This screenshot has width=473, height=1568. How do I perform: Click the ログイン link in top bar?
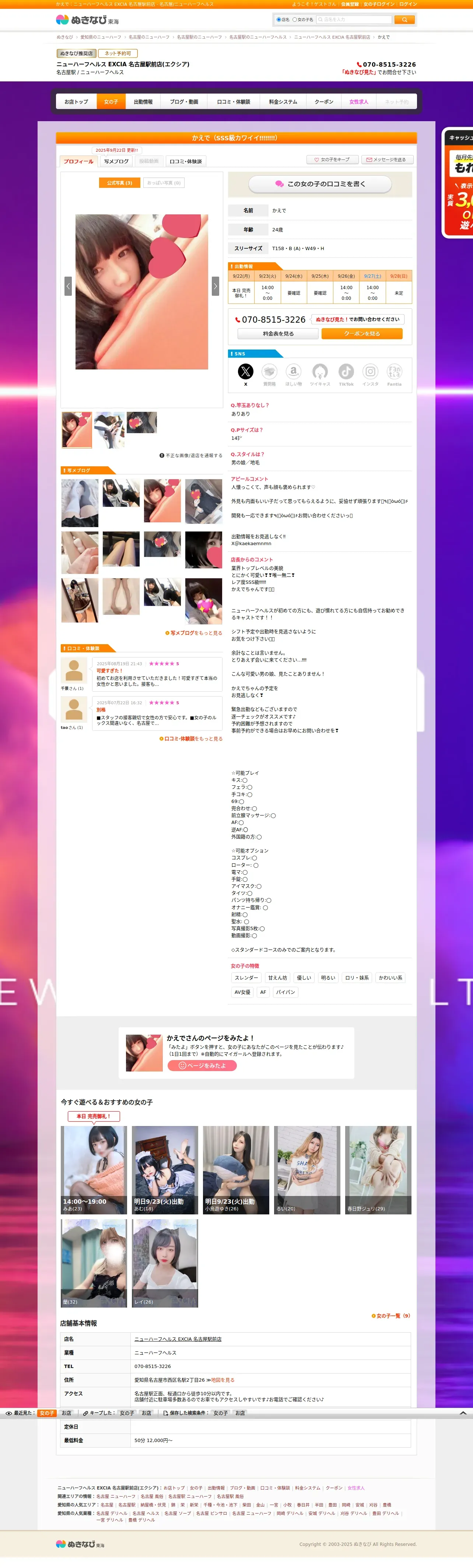point(408,4)
